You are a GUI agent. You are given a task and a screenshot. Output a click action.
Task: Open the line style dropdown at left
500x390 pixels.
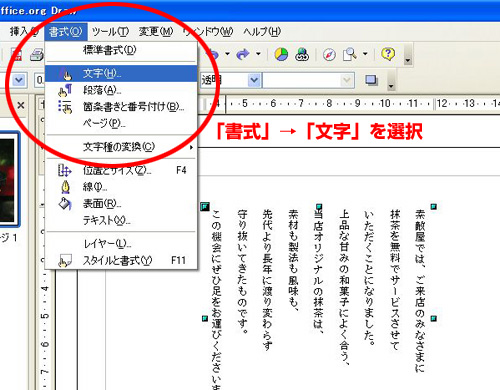tap(19, 80)
